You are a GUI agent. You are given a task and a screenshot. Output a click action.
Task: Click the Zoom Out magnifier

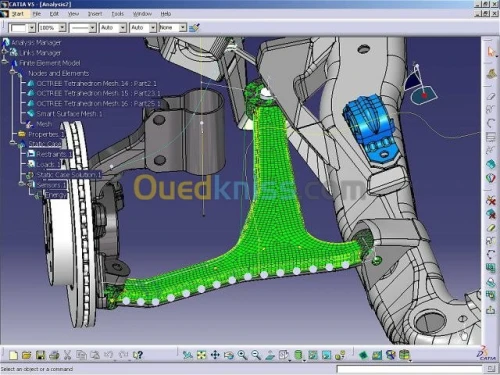pyautogui.click(x=256, y=355)
